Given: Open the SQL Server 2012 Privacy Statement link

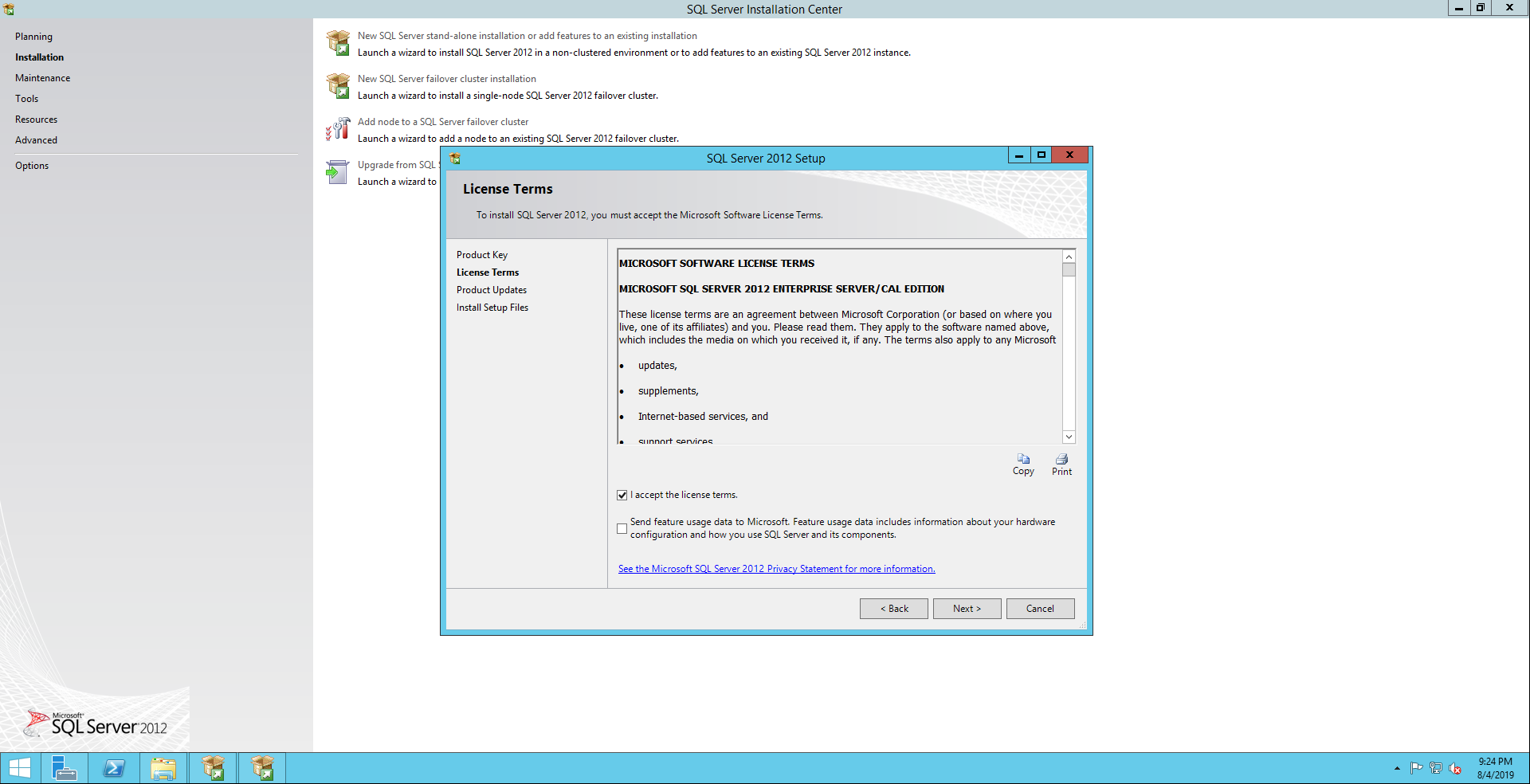Looking at the screenshot, I should tap(776, 569).
